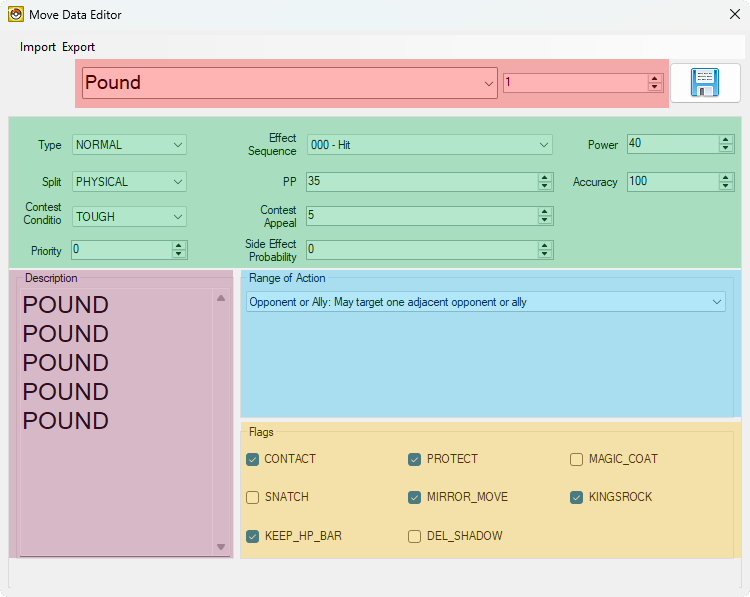Open the Effect Sequence dropdown
The height and width of the screenshot is (597, 750).
tap(430, 144)
